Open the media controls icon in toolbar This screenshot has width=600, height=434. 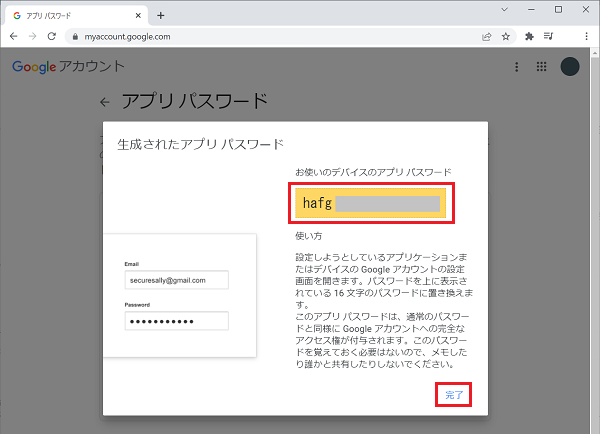(548, 36)
